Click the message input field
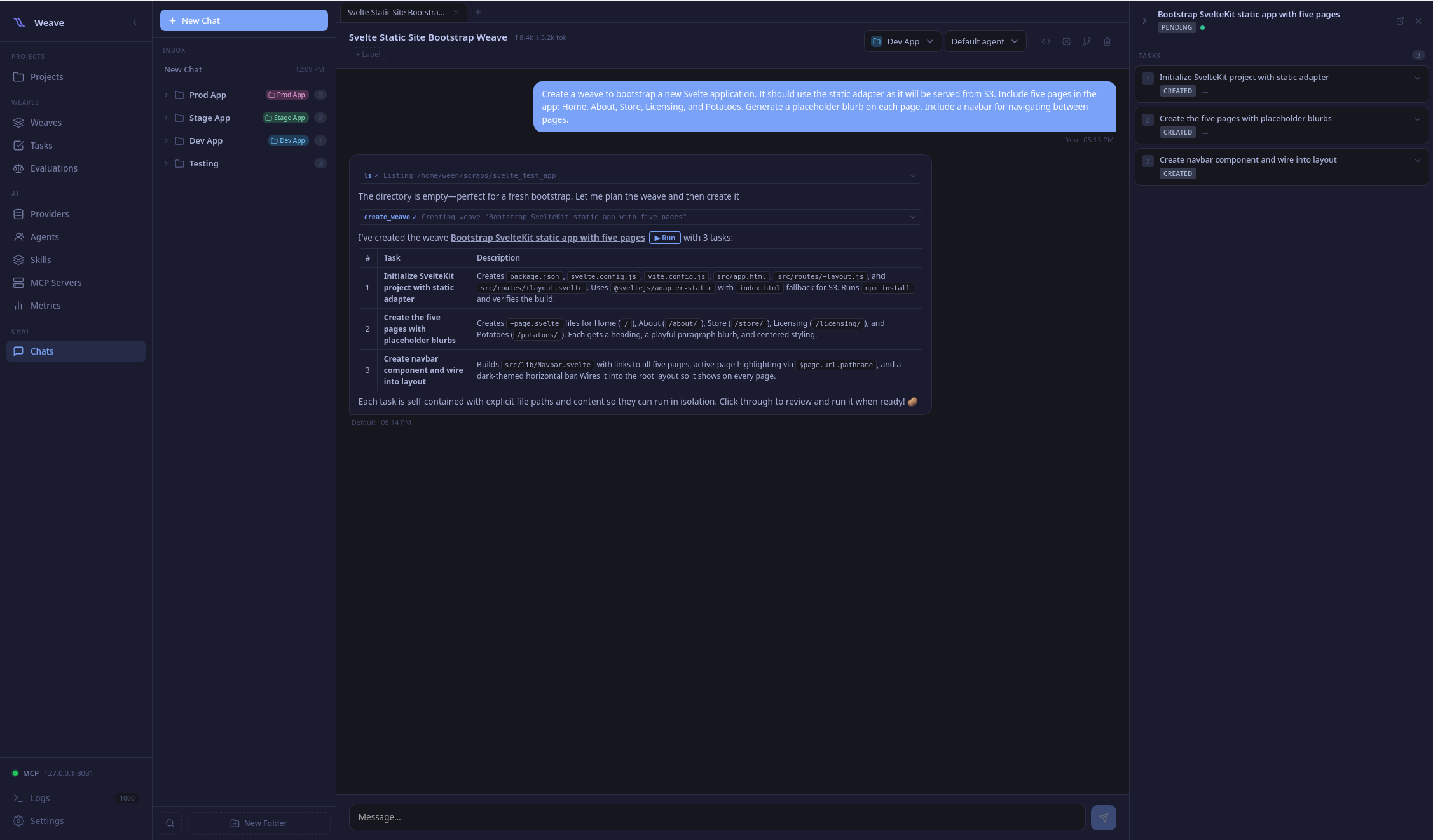 pos(717,817)
